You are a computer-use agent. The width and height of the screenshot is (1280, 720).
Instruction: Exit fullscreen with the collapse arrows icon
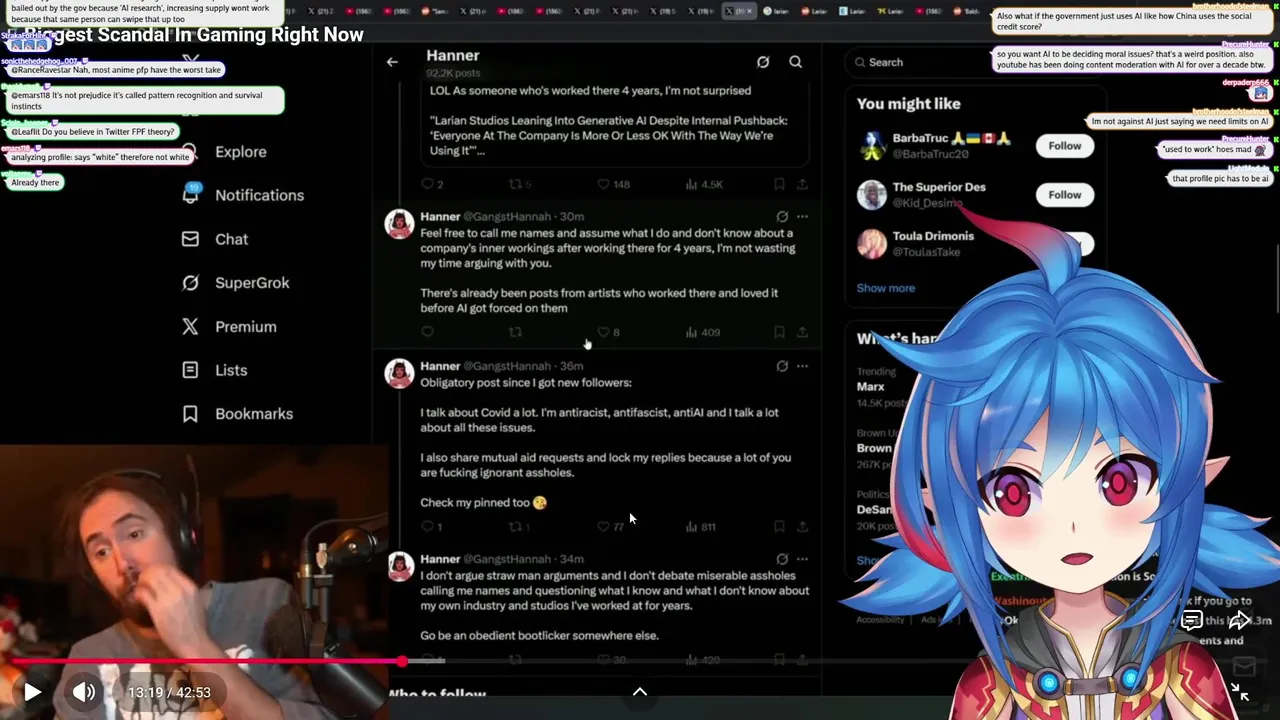click(1239, 691)
